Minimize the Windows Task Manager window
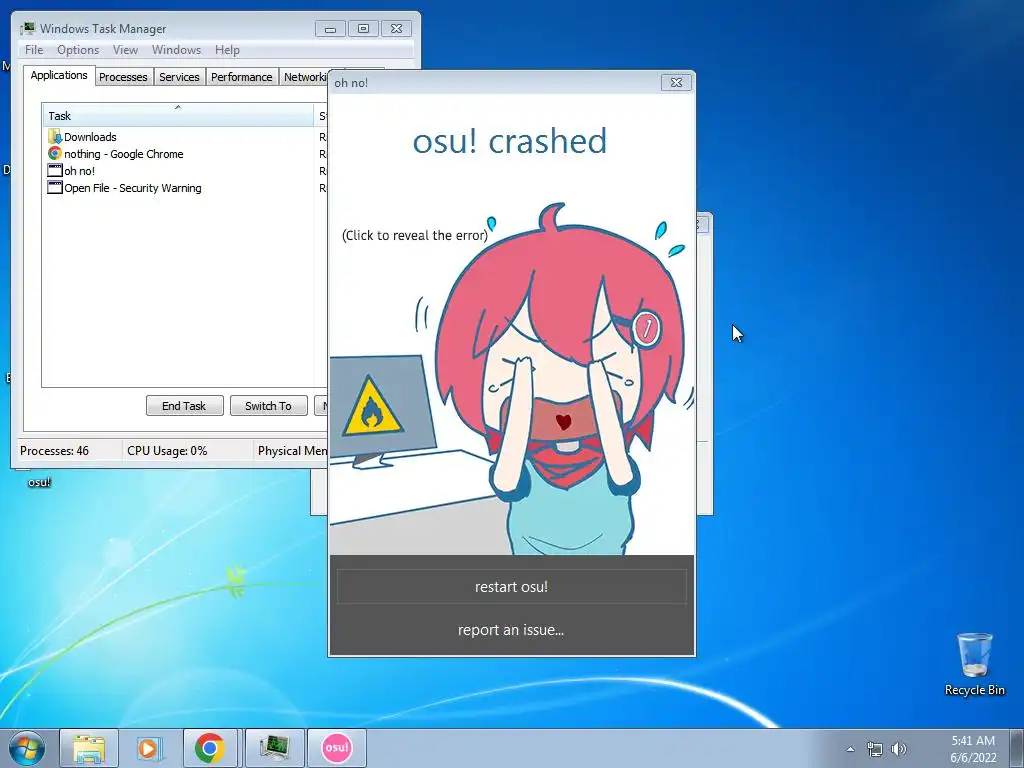This screenshot has height=768, width=1024. tap(330, 29)
